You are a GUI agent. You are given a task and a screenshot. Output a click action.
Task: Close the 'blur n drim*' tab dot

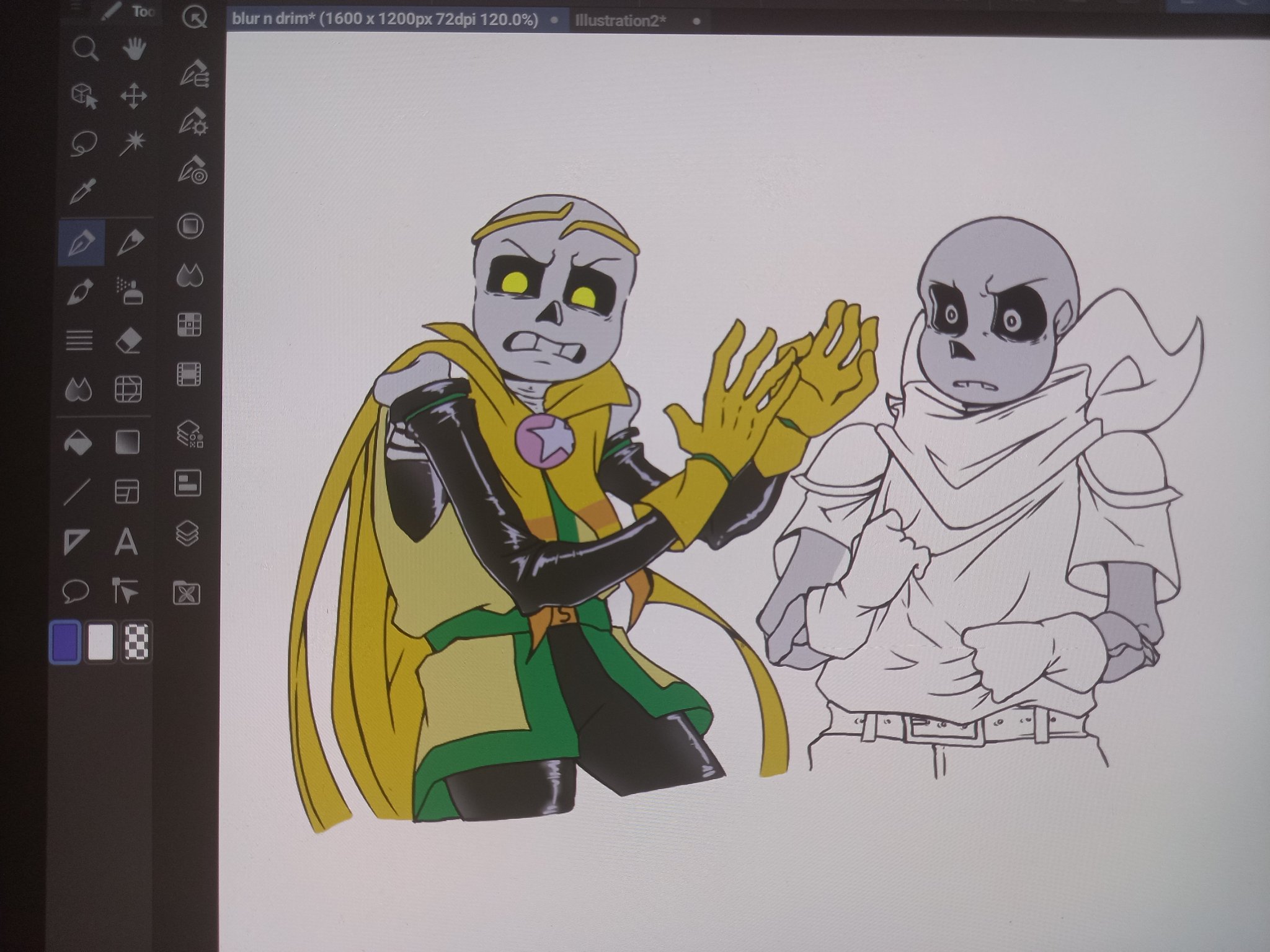coord(554,20)
